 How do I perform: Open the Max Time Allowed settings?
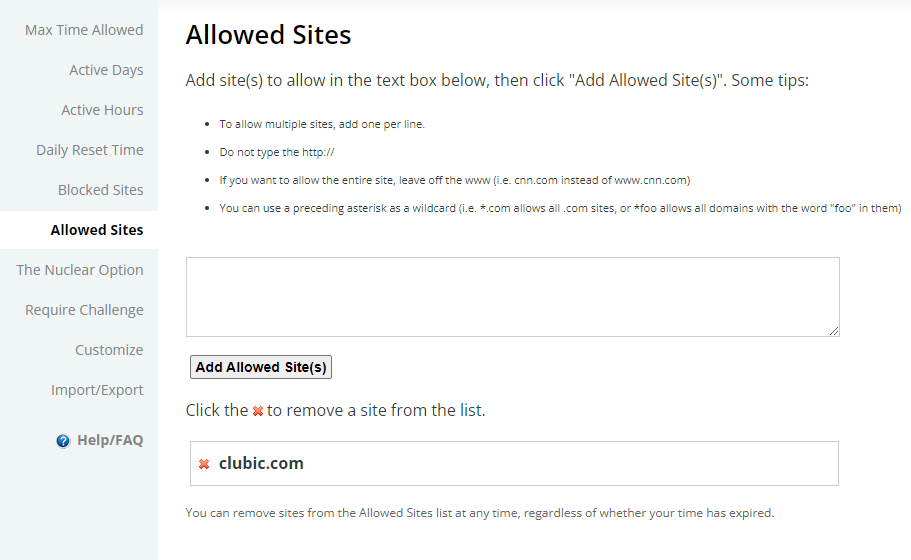(84, 30)
